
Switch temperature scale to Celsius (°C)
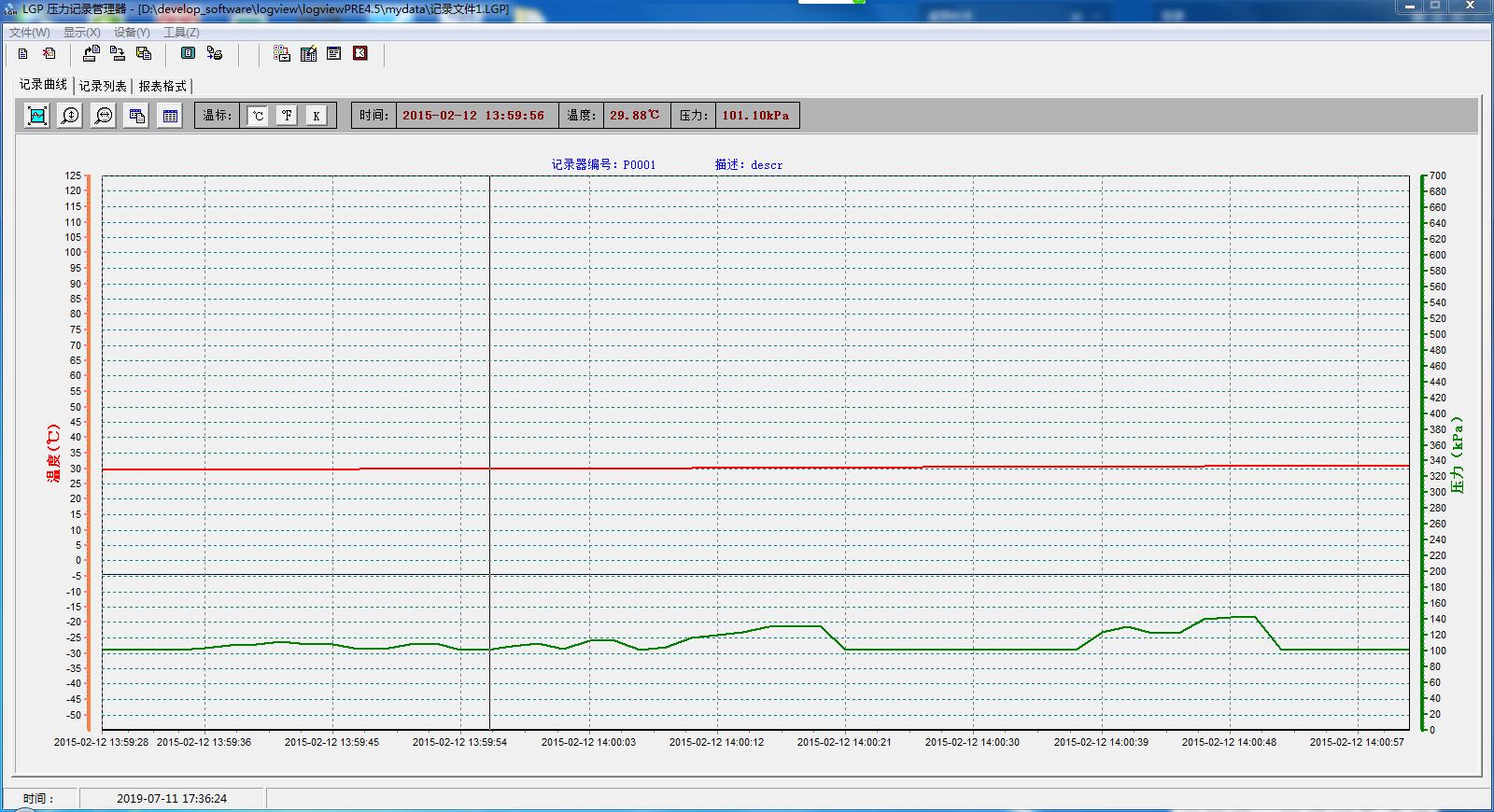258,116
